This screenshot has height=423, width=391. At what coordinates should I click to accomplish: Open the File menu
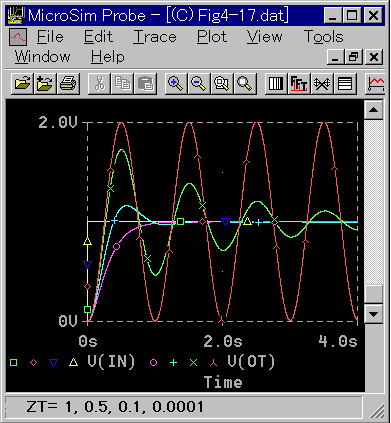[50, 37]
